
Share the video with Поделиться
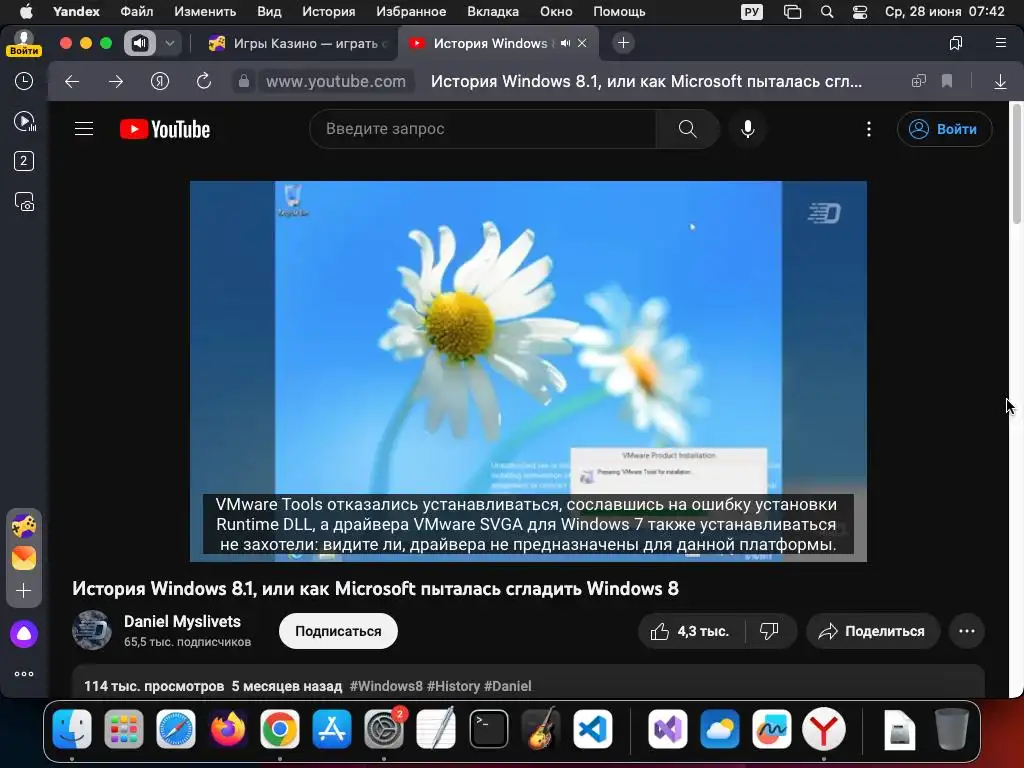(x=873, y=632)
